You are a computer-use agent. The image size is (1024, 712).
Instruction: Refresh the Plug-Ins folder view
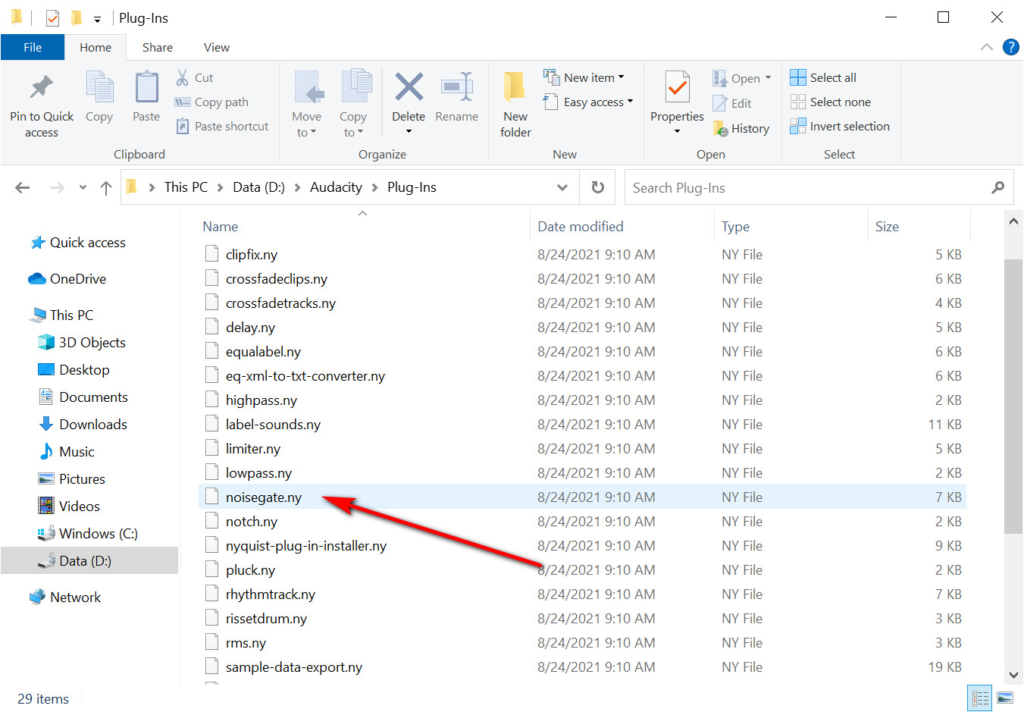[598, 187]
